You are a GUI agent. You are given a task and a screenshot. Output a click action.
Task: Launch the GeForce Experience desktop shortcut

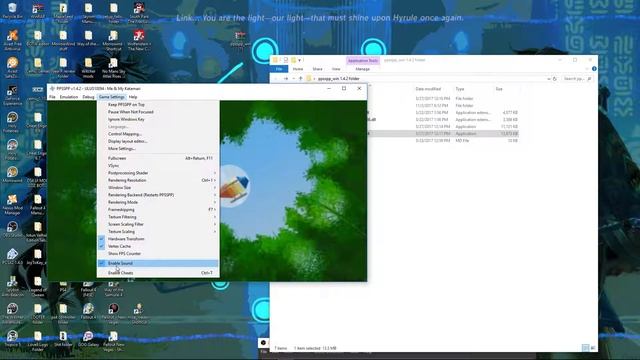[12, 95]
